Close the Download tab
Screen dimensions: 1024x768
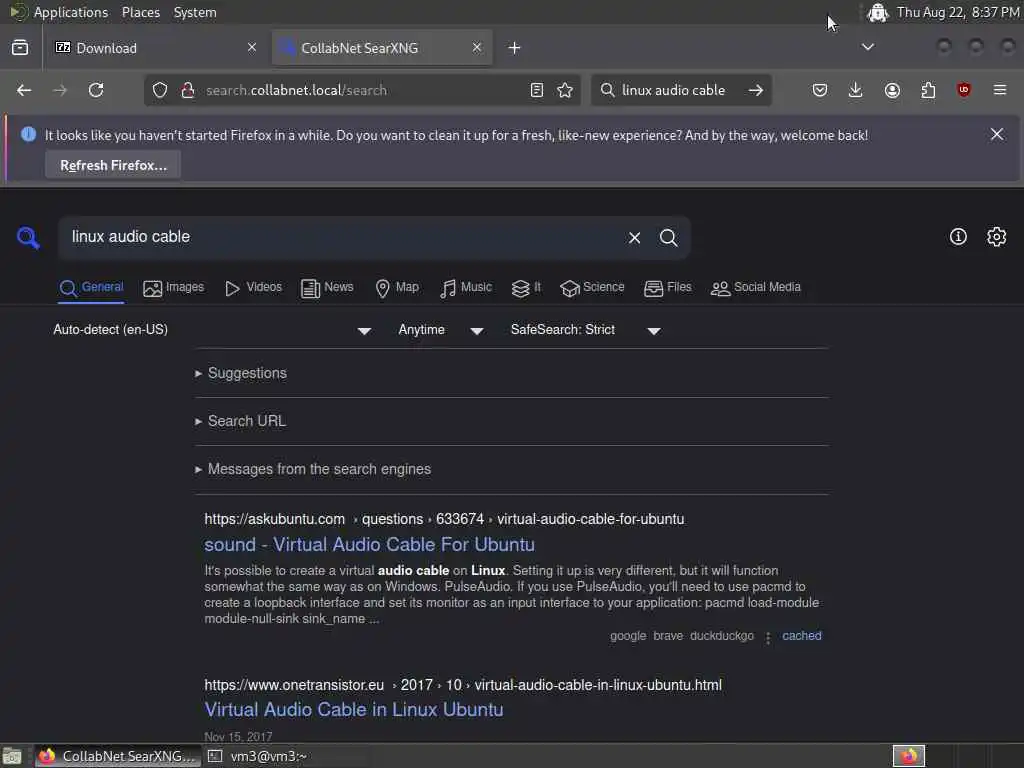[x=252, y=47]
